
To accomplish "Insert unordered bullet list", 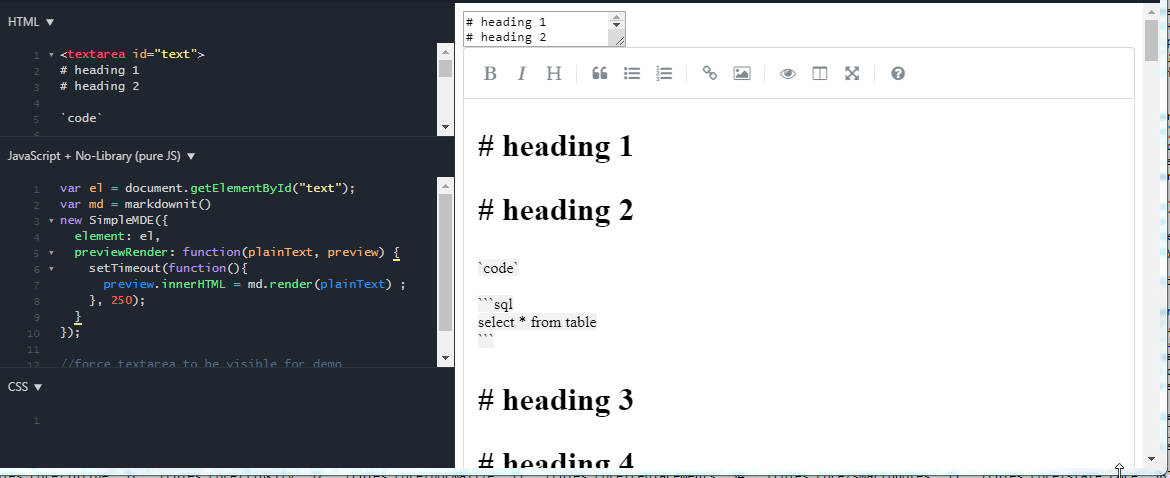I will [632, 73].
